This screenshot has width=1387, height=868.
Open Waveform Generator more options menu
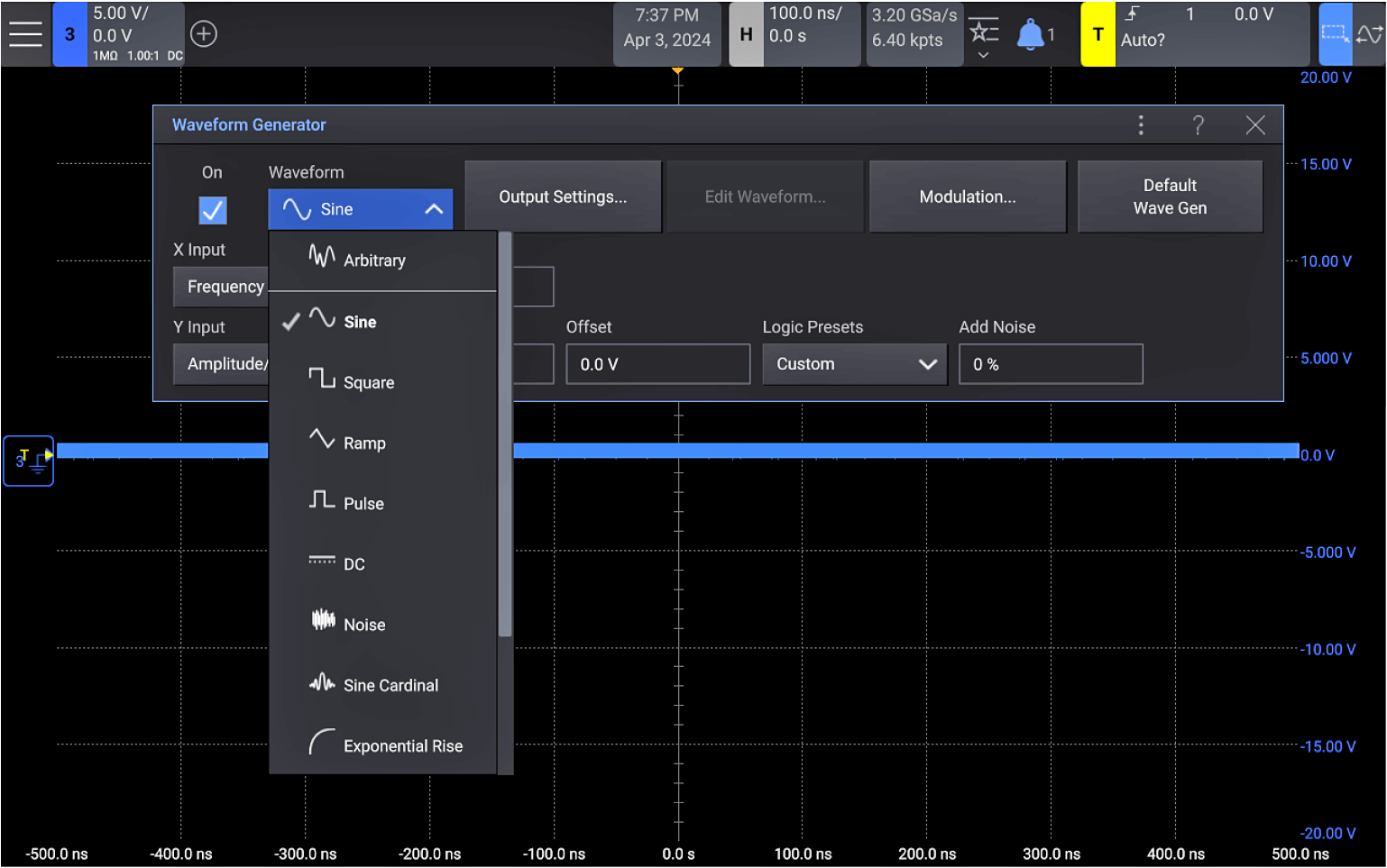(x=1141, y=125)
